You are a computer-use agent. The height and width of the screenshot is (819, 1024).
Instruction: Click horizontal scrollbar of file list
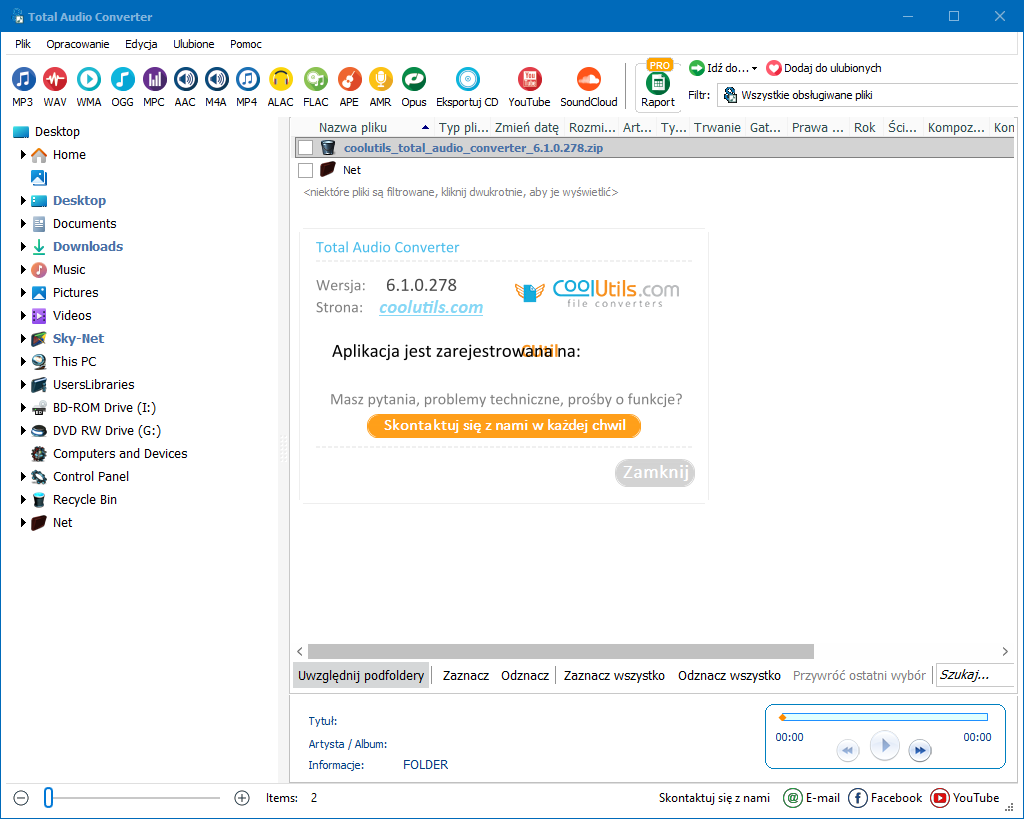[561, 651]
